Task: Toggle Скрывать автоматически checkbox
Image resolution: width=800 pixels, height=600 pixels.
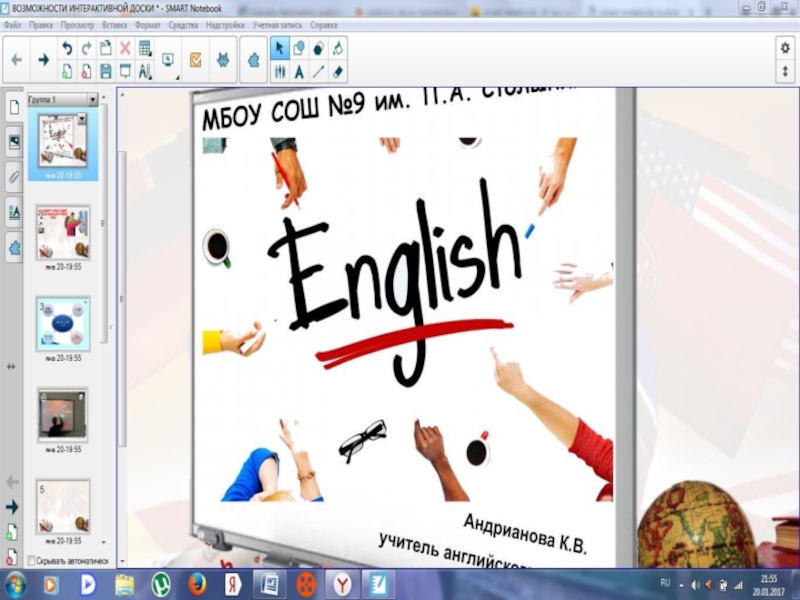Action: pos(31,561)
